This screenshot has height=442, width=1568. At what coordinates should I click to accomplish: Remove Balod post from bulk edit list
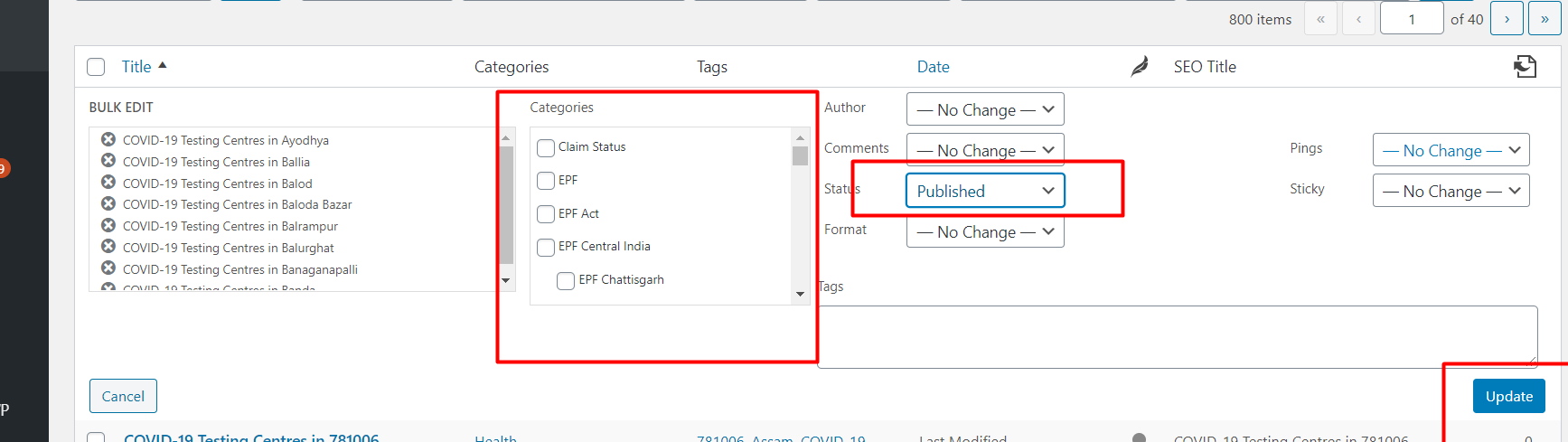click(x=108, y=183)
